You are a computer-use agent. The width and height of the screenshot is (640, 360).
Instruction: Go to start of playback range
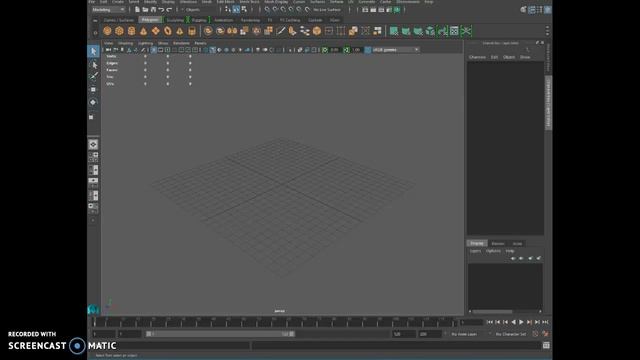(489, 322)
